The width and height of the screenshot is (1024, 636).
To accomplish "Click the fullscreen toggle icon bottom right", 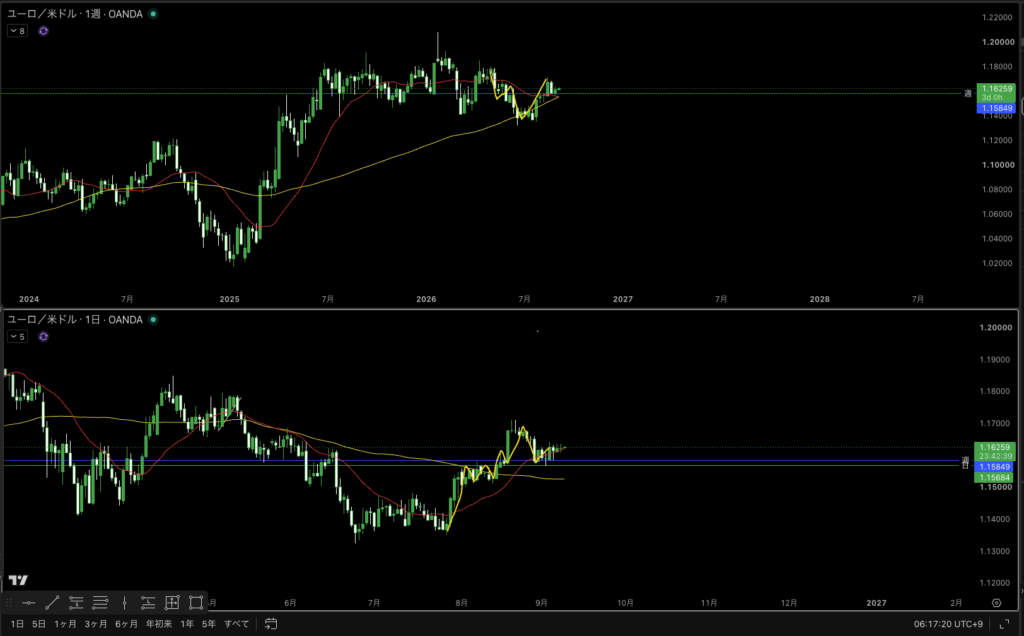I will 1004,624.
